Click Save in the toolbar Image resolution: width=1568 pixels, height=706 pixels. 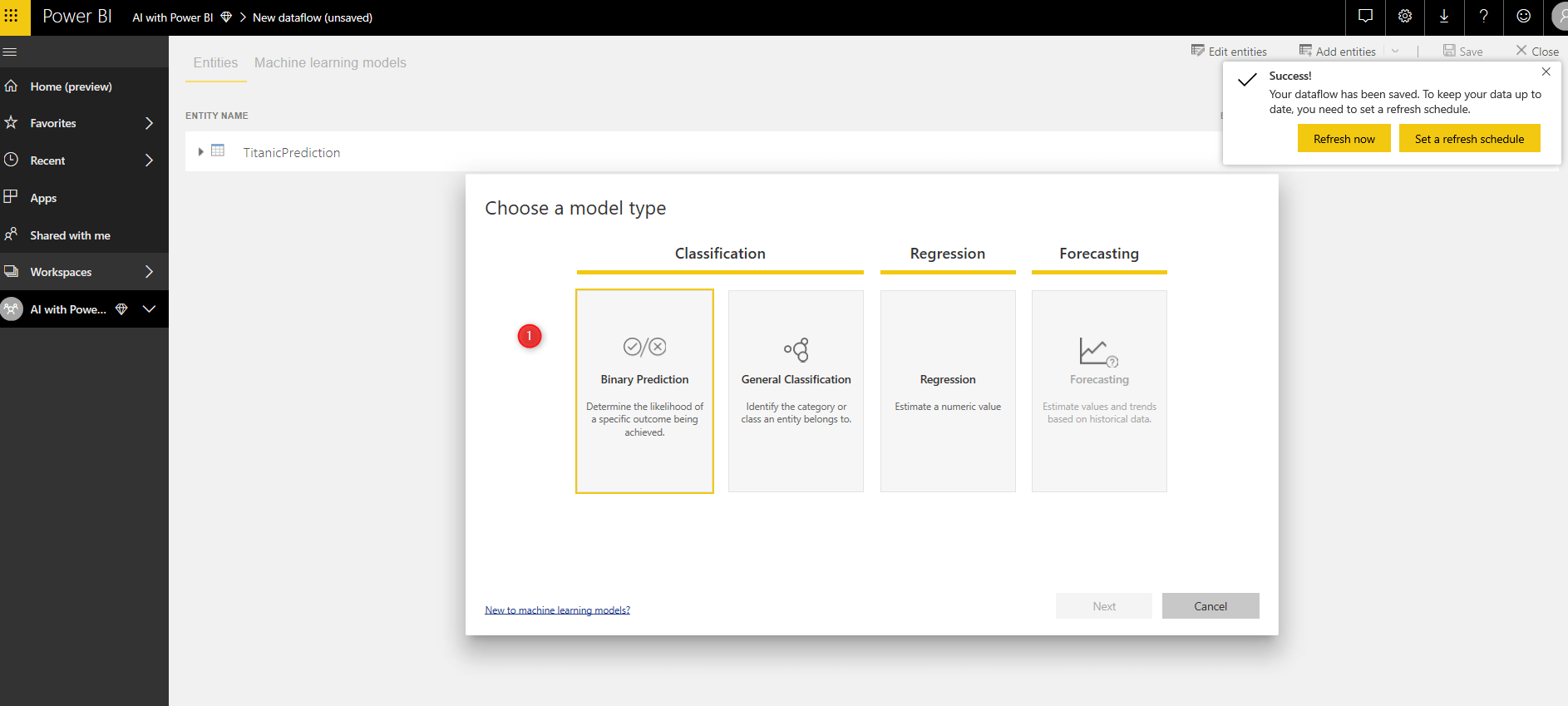click(1462, 52)
